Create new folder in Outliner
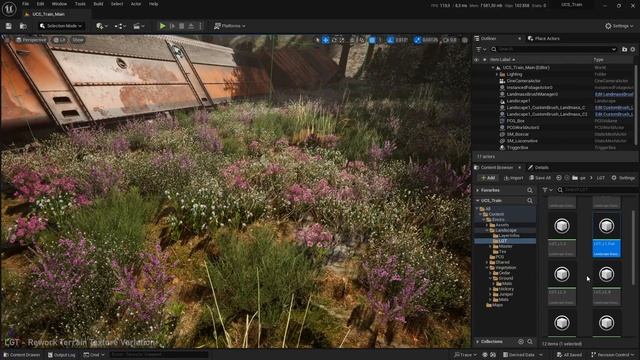The width and height of the screenshot is (640, 360). tap(624, 49)
